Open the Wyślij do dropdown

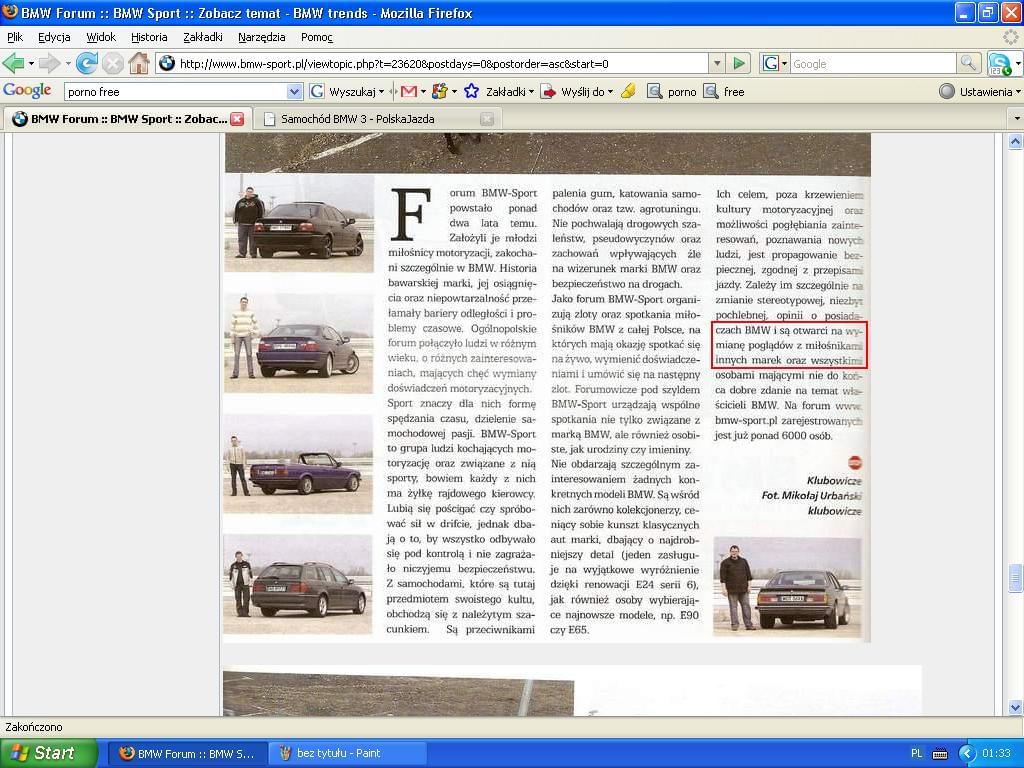tap(577, 91)
